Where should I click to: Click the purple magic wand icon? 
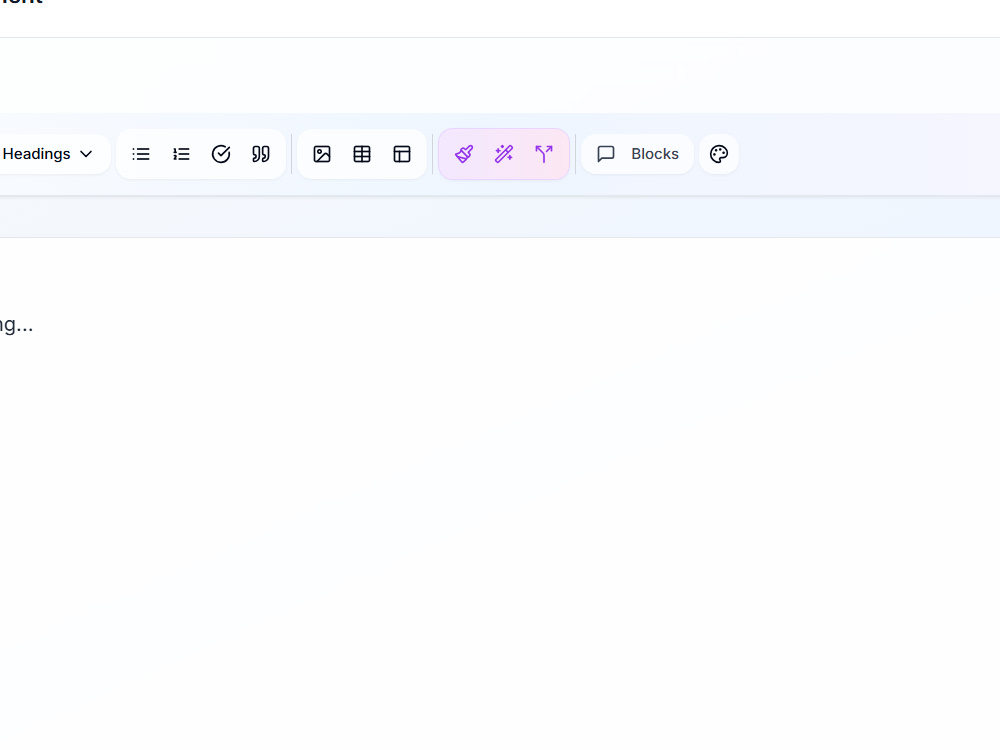pos(504,154)
